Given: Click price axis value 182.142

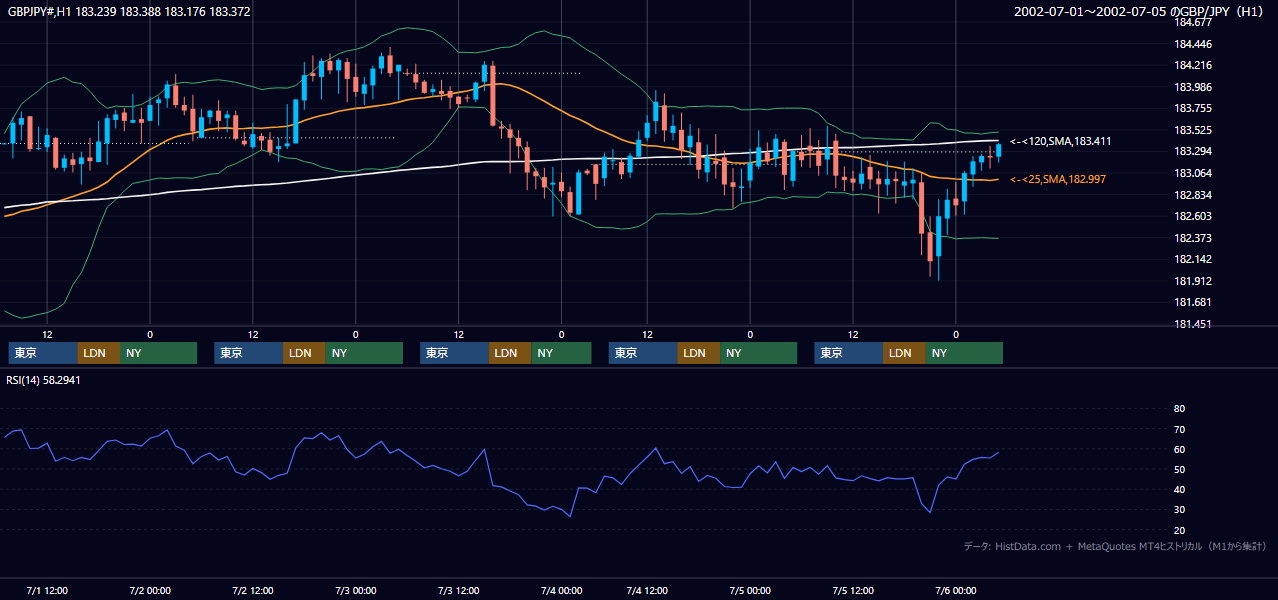Looking at the screenshot, I should (1192, 259).
